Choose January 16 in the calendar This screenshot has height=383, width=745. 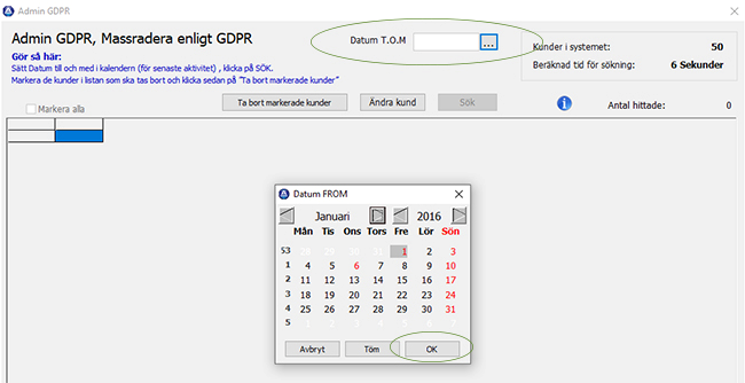point(427,280)
